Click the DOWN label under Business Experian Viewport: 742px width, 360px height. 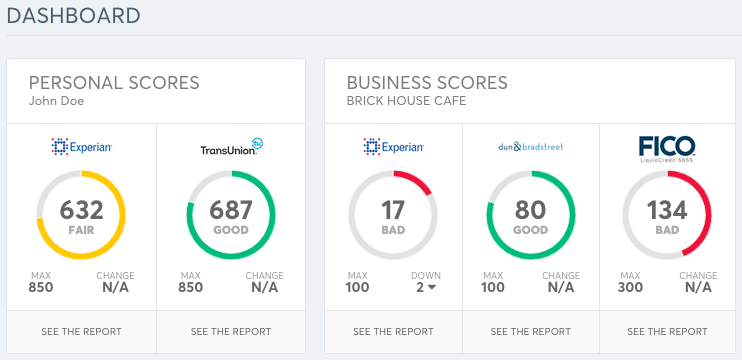(426, 275)
